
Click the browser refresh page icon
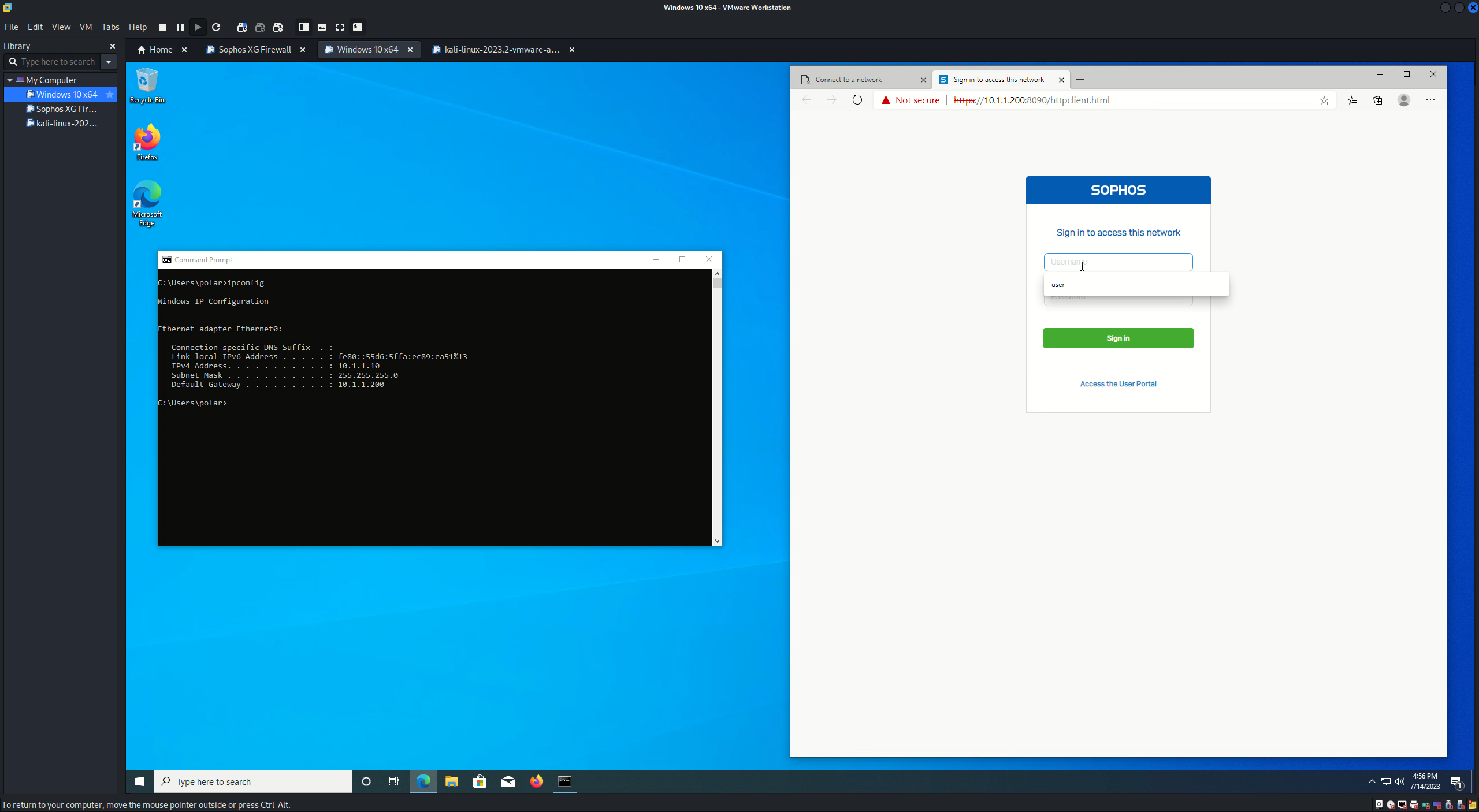click(x=858, y=99)
